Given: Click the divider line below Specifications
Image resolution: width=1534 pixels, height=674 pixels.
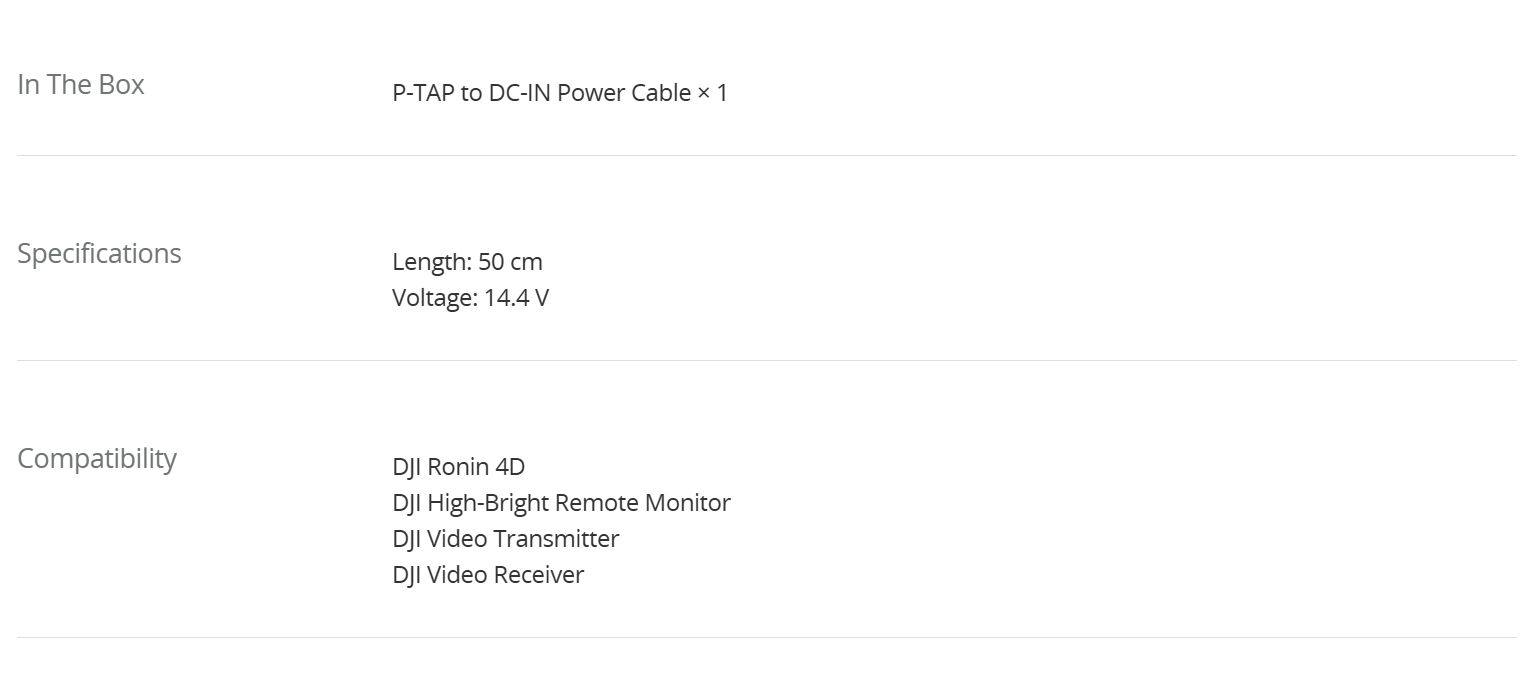Looking at the screenshot, I should (x=767, y=360).
